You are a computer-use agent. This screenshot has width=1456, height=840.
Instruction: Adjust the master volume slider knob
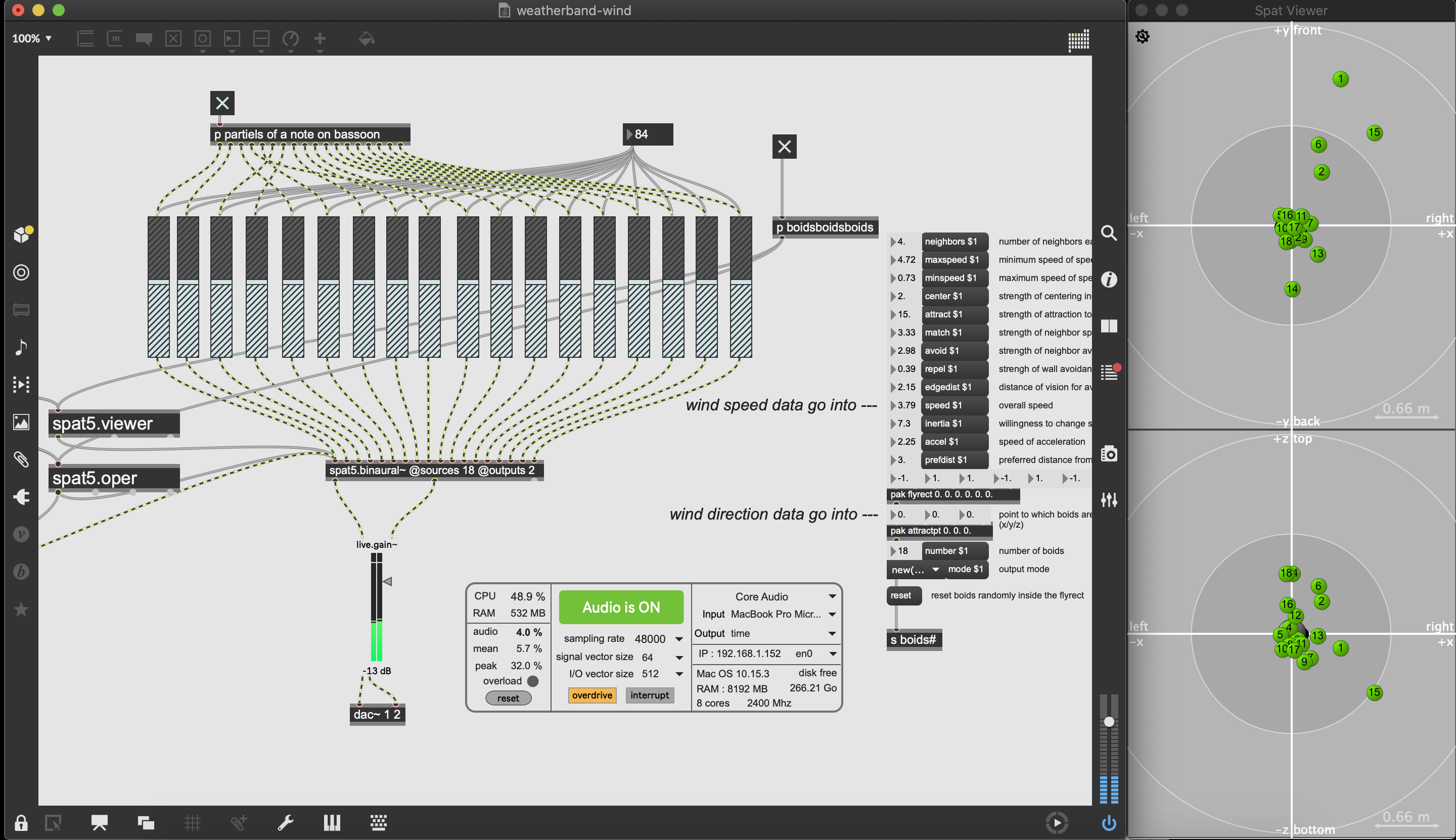pos(1109,722)
